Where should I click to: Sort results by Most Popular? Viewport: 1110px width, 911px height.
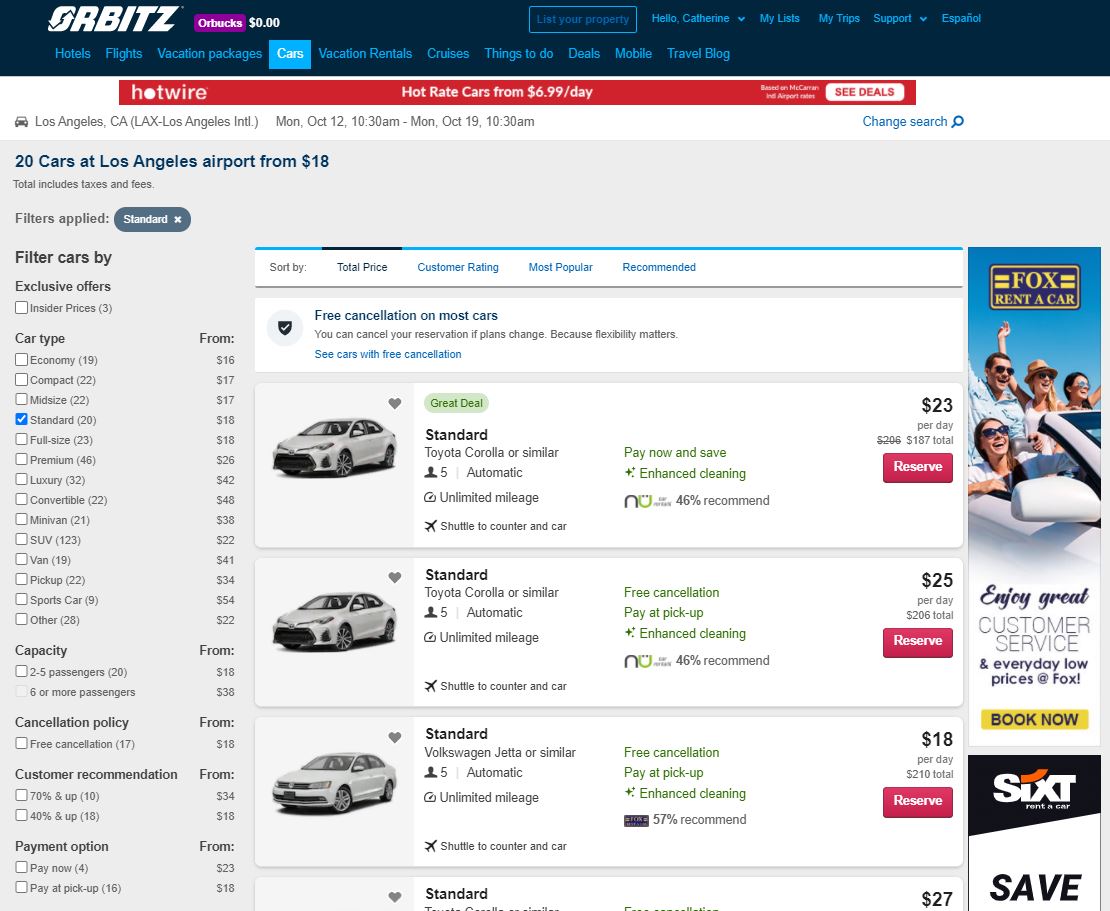click(x=561, y=268)
